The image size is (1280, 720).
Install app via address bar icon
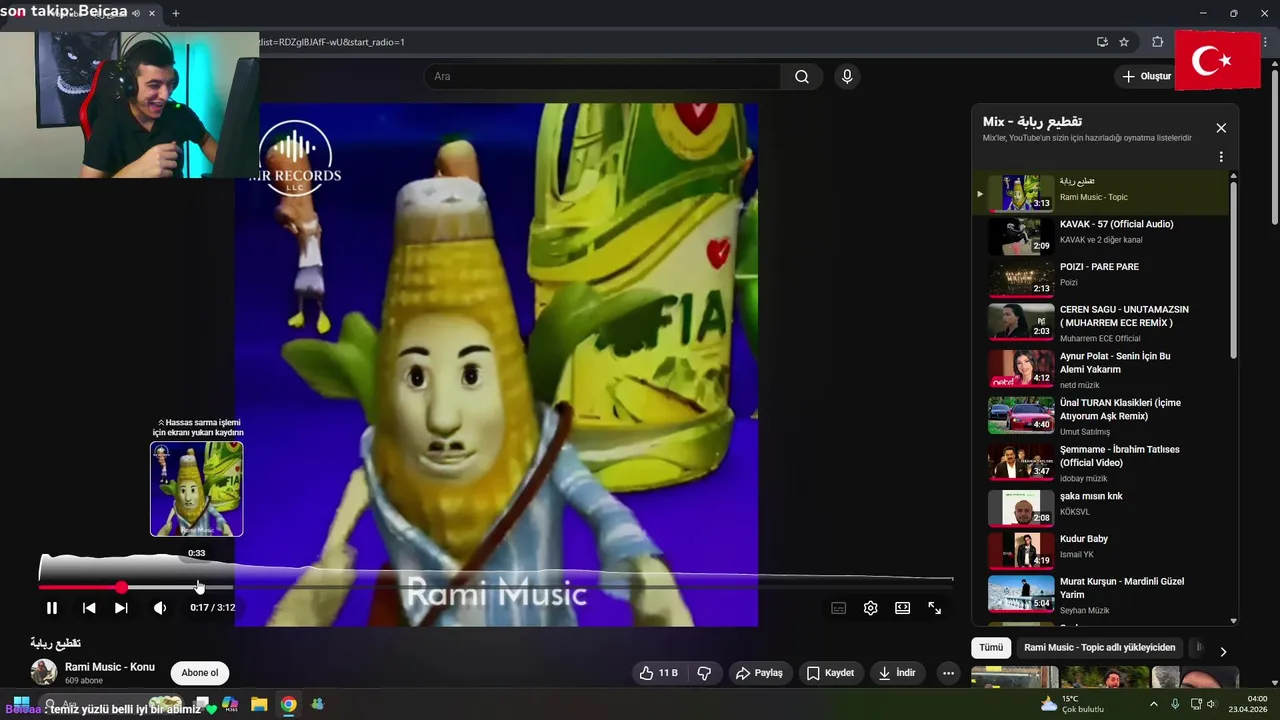(1102, 42)
